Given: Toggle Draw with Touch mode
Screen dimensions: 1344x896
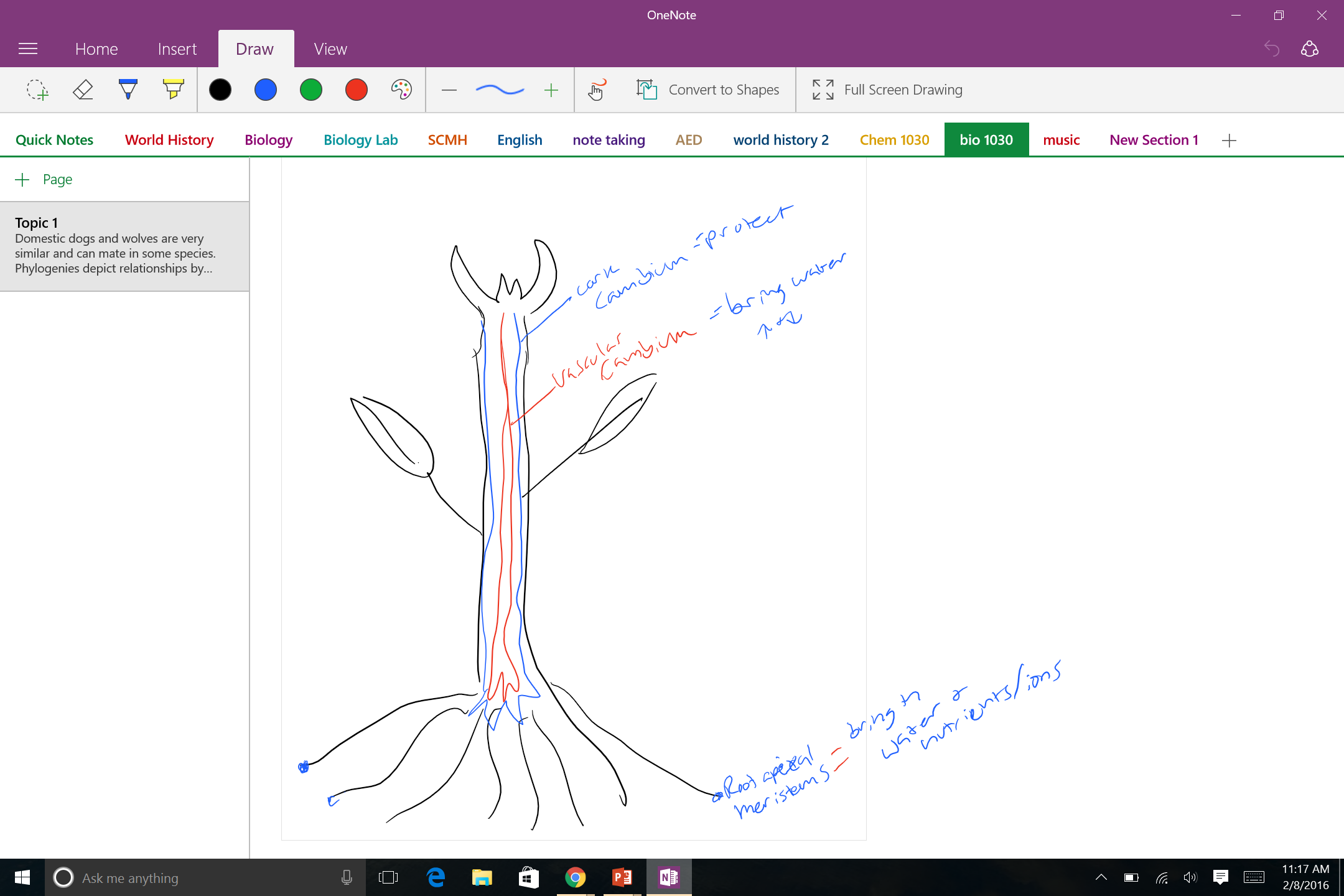Looking at the screenshot, I should click(596, 90).
